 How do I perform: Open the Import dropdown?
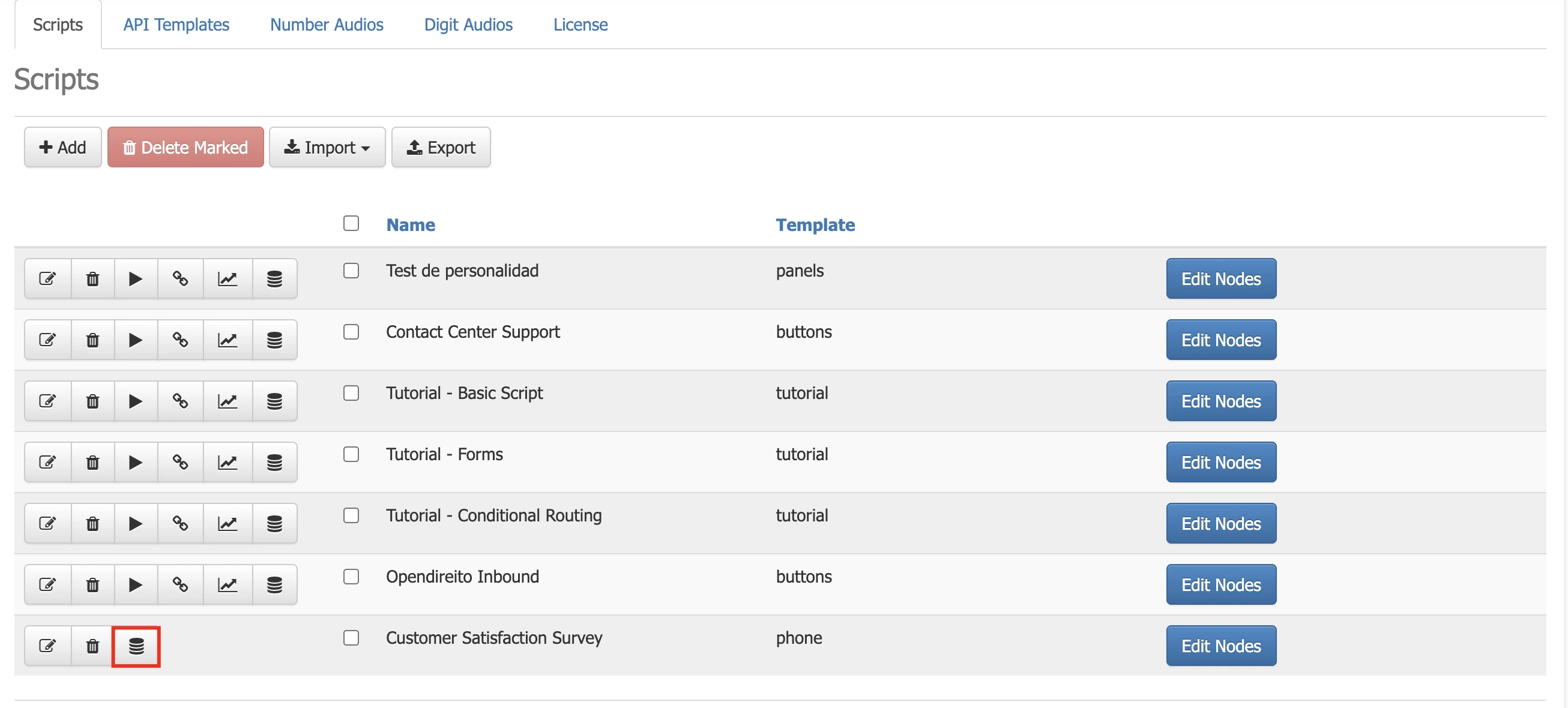[x=327, y=147]
